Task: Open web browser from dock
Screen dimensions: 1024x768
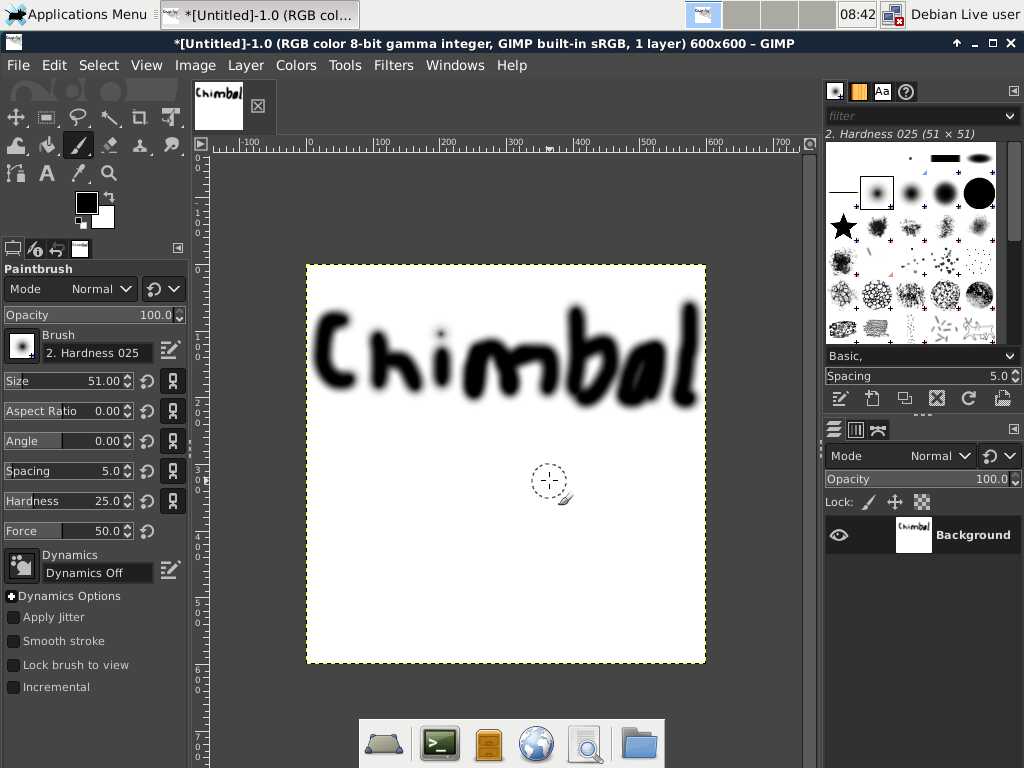Action: click(x=536, y=744)
